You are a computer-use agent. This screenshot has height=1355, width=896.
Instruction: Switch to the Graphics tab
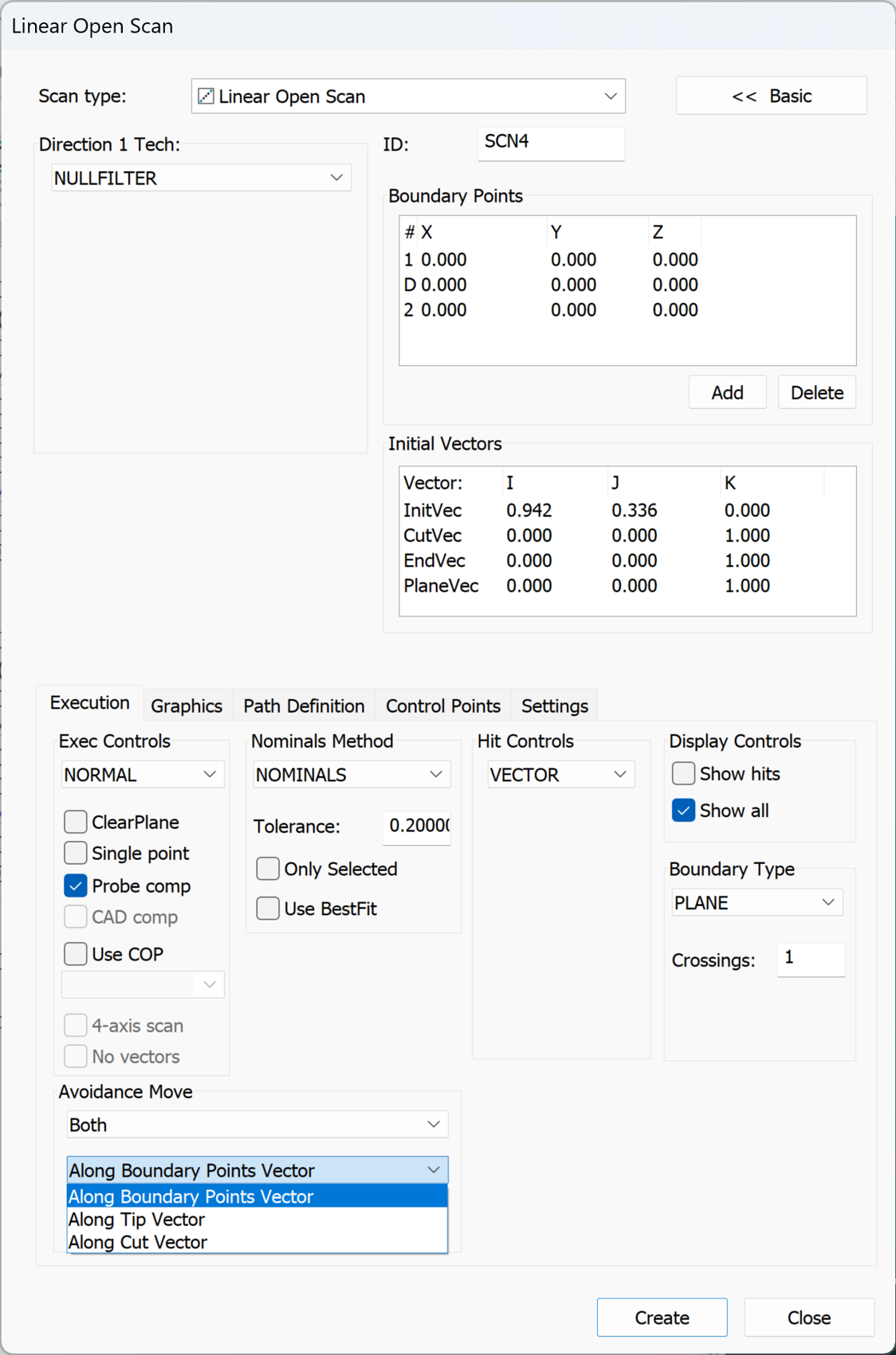click(187, 706)
